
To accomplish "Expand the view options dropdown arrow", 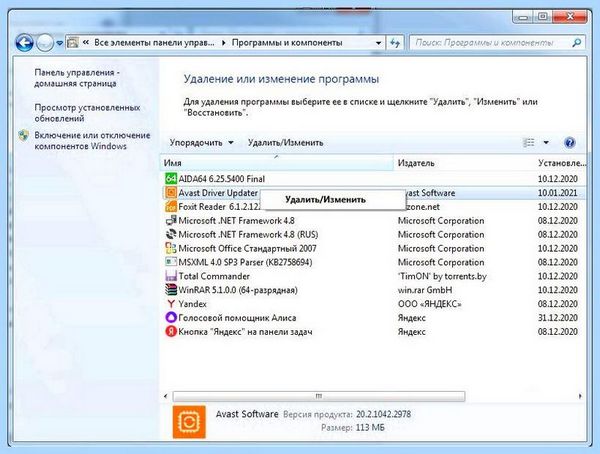I will [546, 142].
